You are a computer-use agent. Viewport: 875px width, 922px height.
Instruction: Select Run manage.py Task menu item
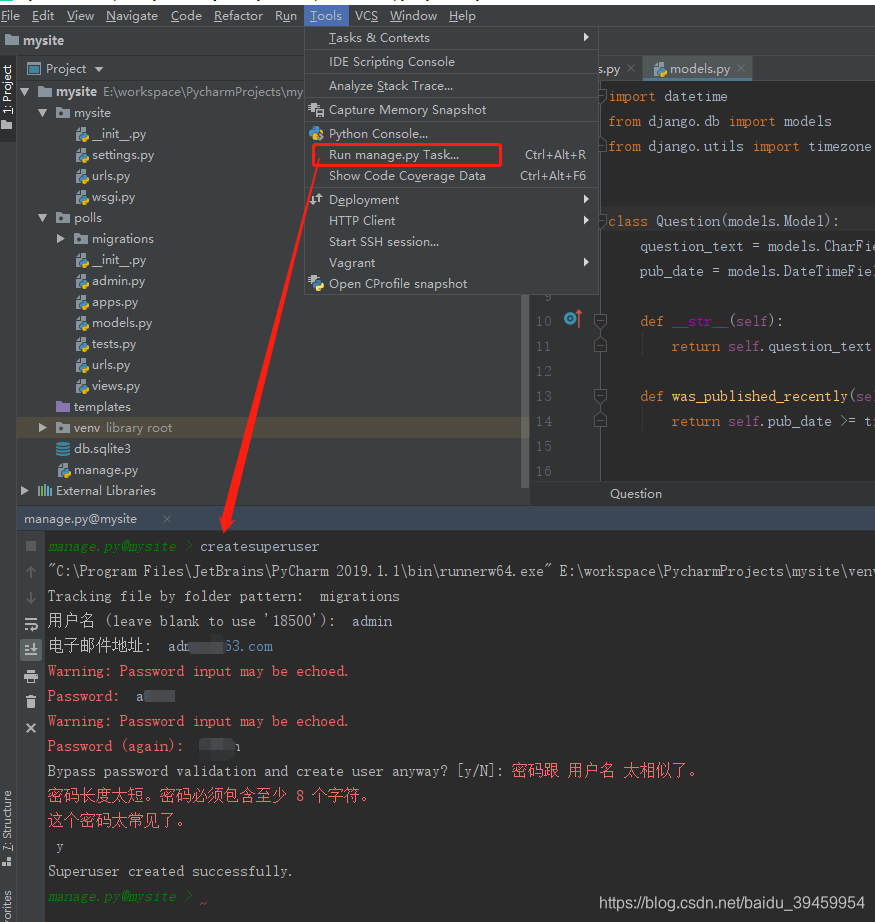[452, 155]
